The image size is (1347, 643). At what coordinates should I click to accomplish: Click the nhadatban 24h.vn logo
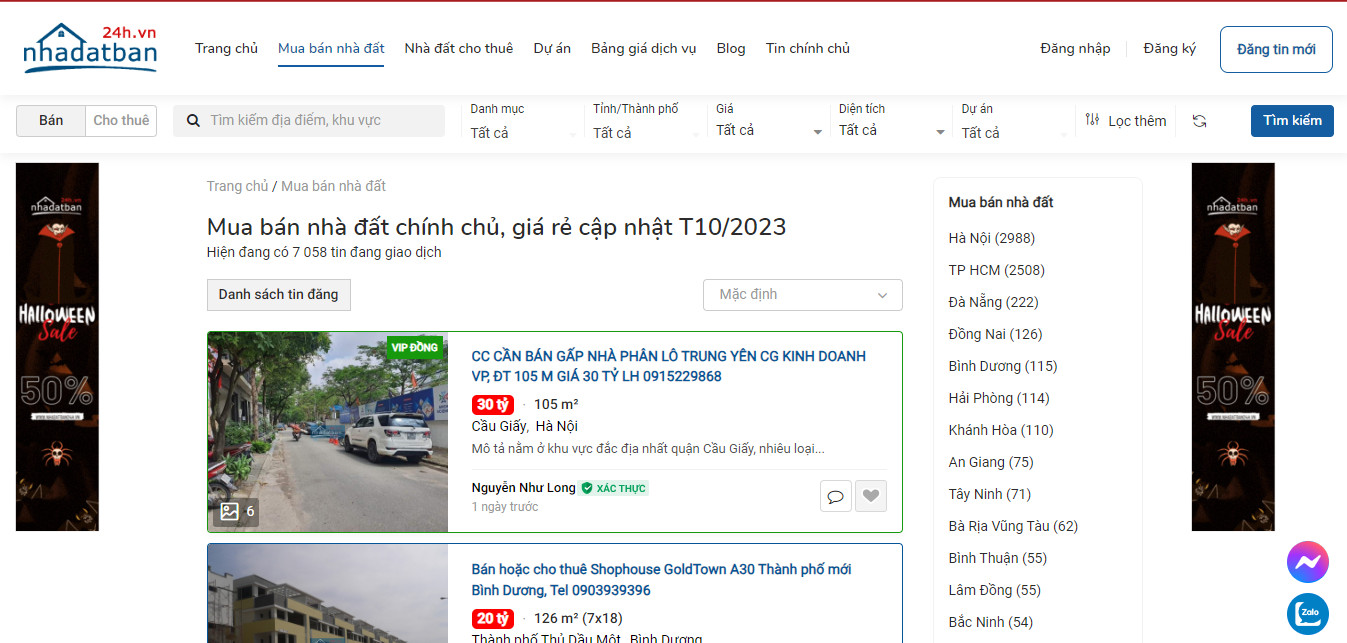click(x=90, y=47)
